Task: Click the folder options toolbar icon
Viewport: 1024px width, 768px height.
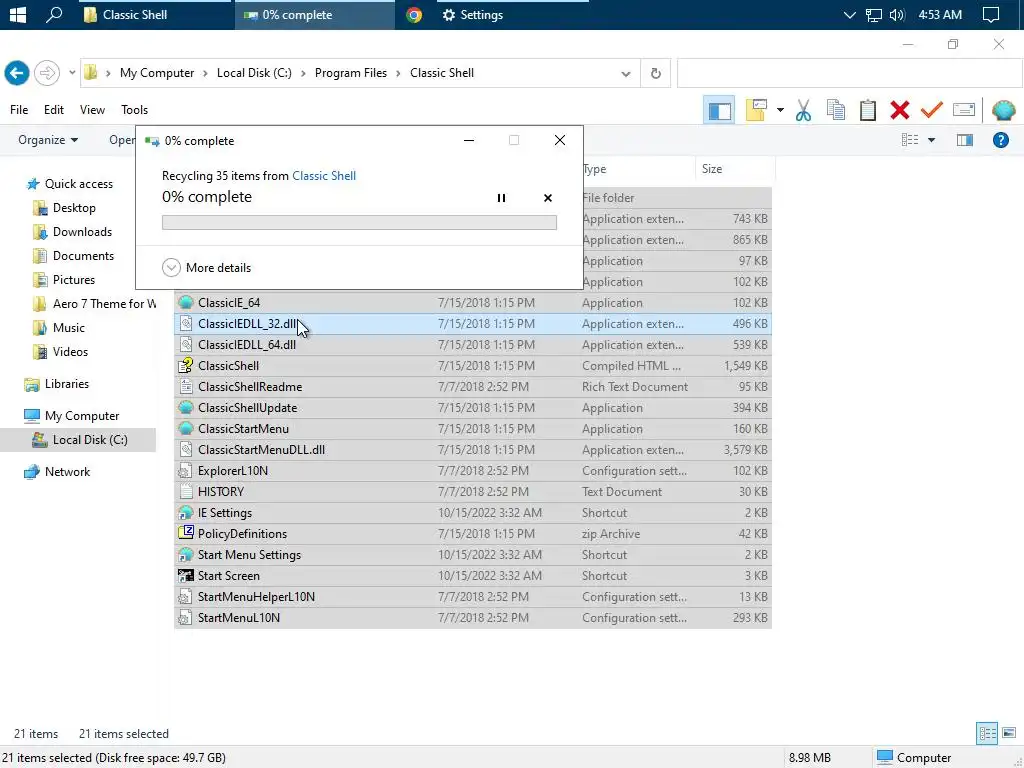Action: coord(756,110)
